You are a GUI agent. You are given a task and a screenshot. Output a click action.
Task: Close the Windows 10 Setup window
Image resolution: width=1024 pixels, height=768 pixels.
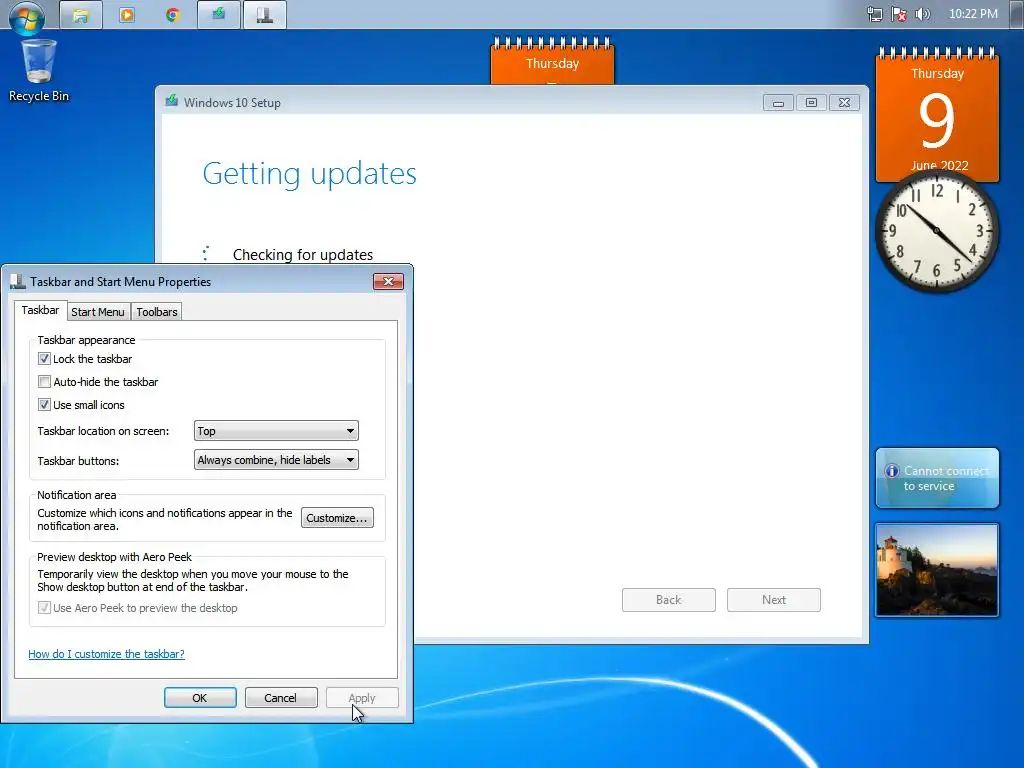[844, 103]
